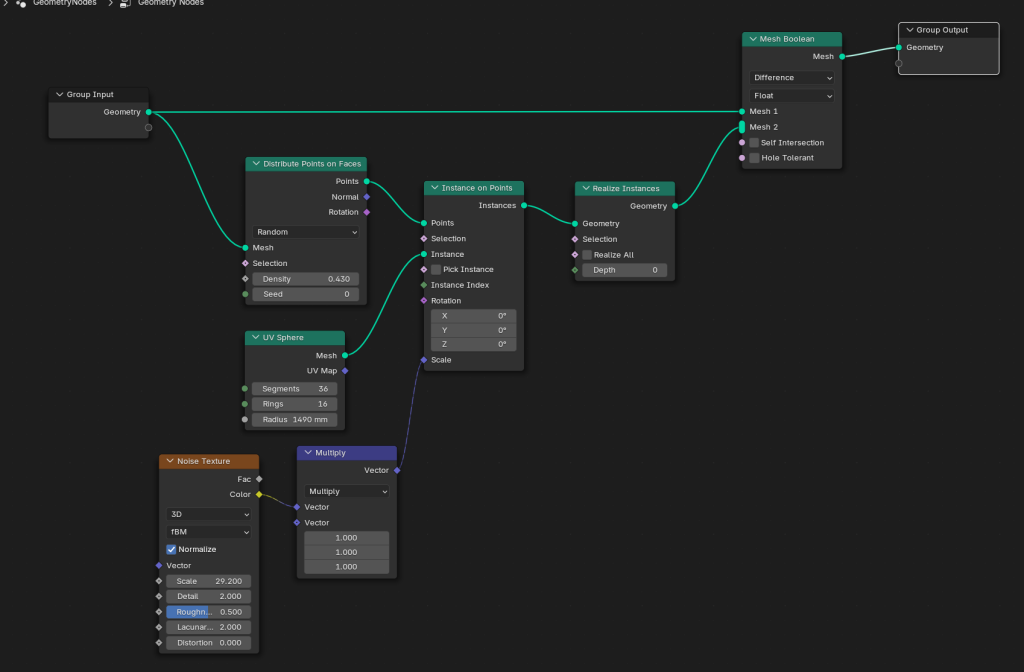
Task: Click the Mesh 2 input socket
Action: pyautogui.click(x=742, y=127)
